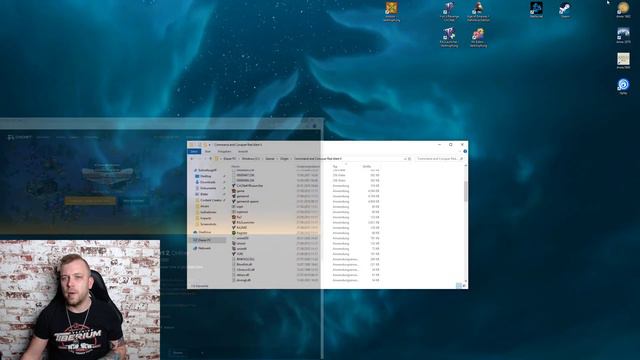The height and width of the screenshot is (360, 640).
Task: Select Dieser PC in the address breadcrumb
Action: pos(229,158)
